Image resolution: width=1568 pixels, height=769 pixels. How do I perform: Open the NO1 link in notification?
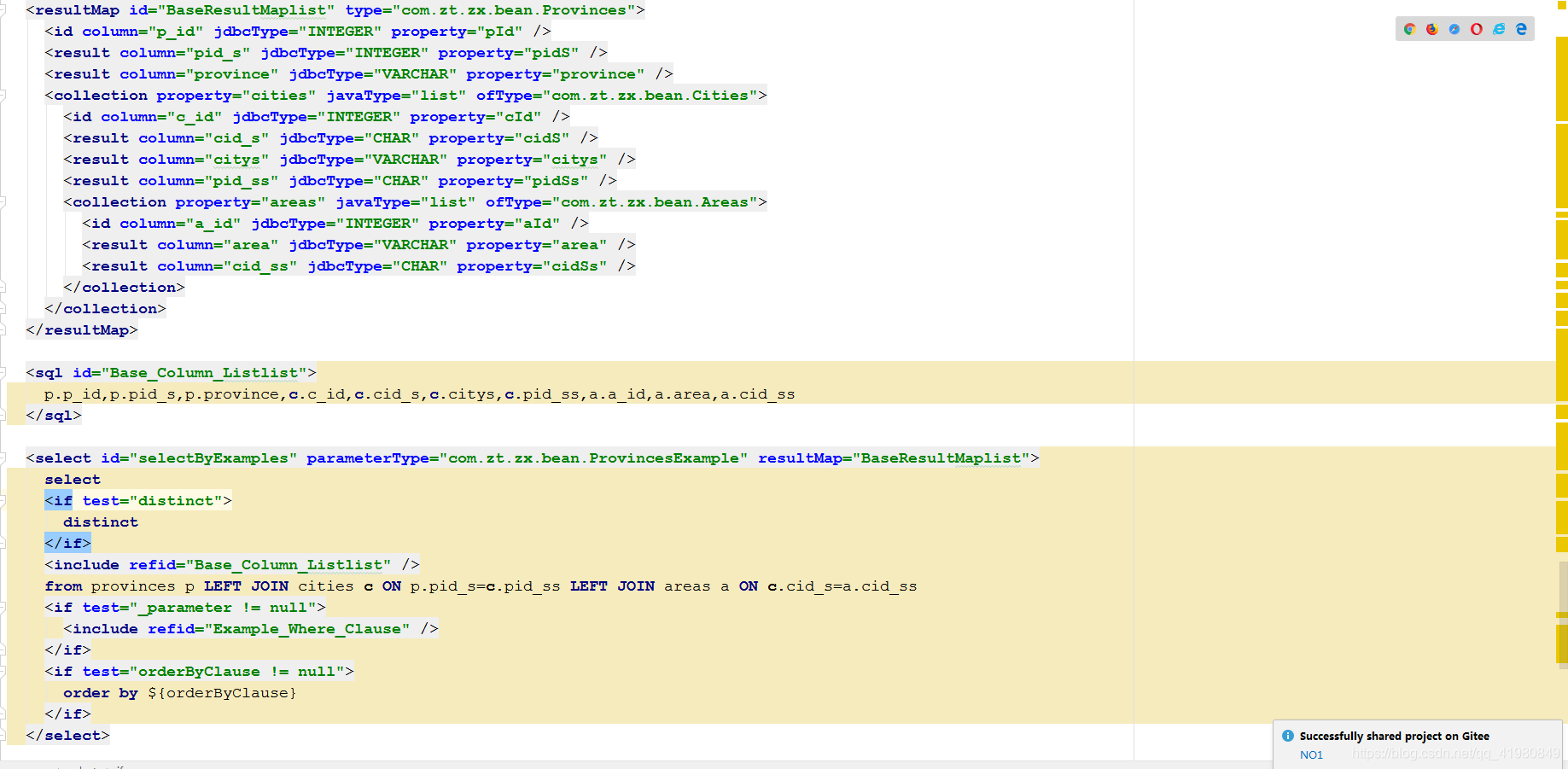click(x=1311, y=755)
